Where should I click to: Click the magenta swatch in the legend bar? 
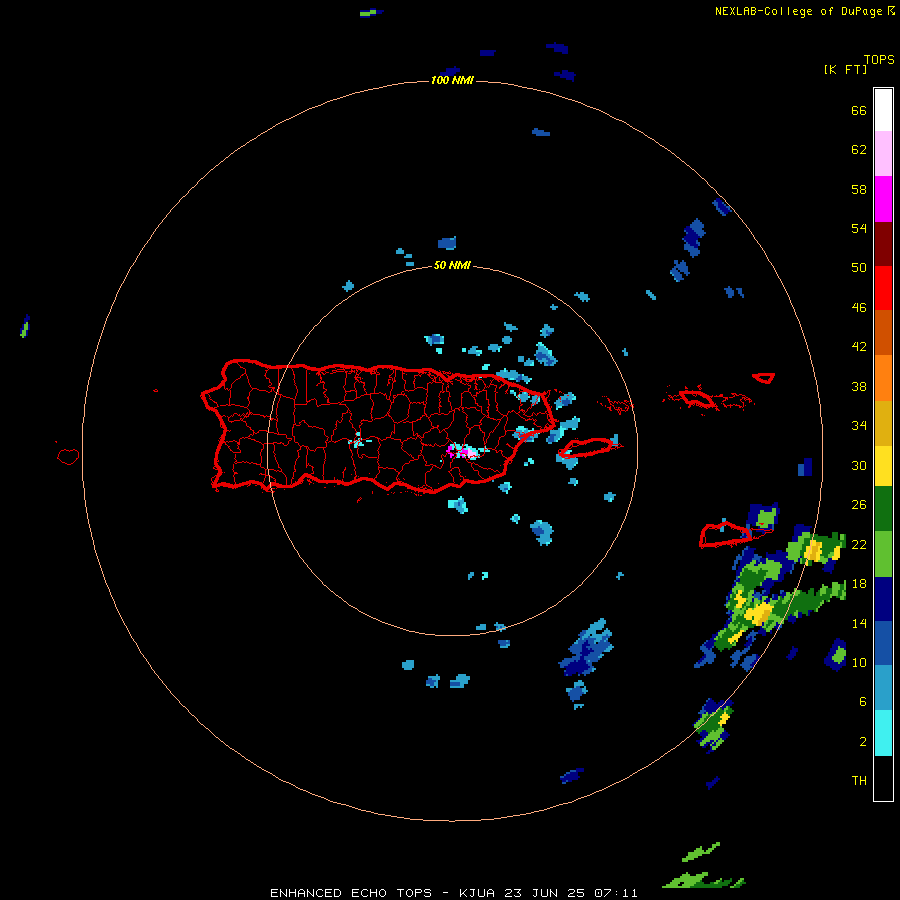click(883, 199)
